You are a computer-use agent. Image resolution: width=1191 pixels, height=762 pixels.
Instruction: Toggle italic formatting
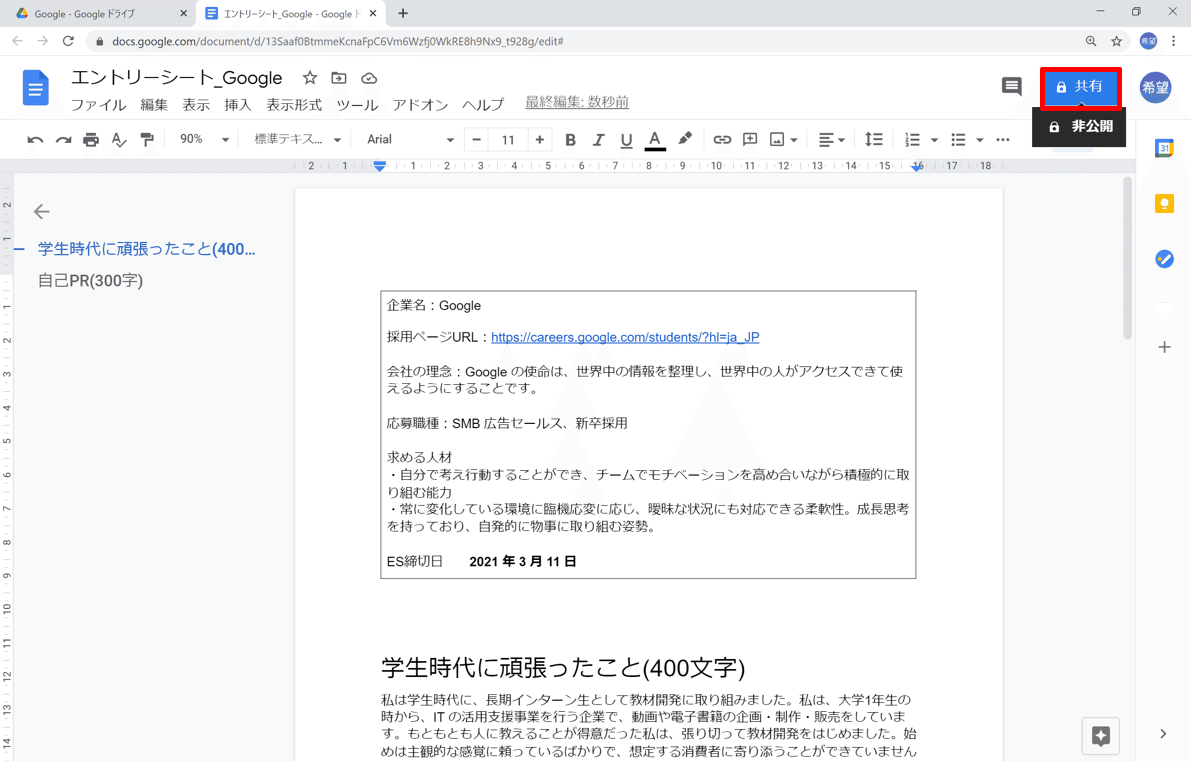tap(598, 139)
